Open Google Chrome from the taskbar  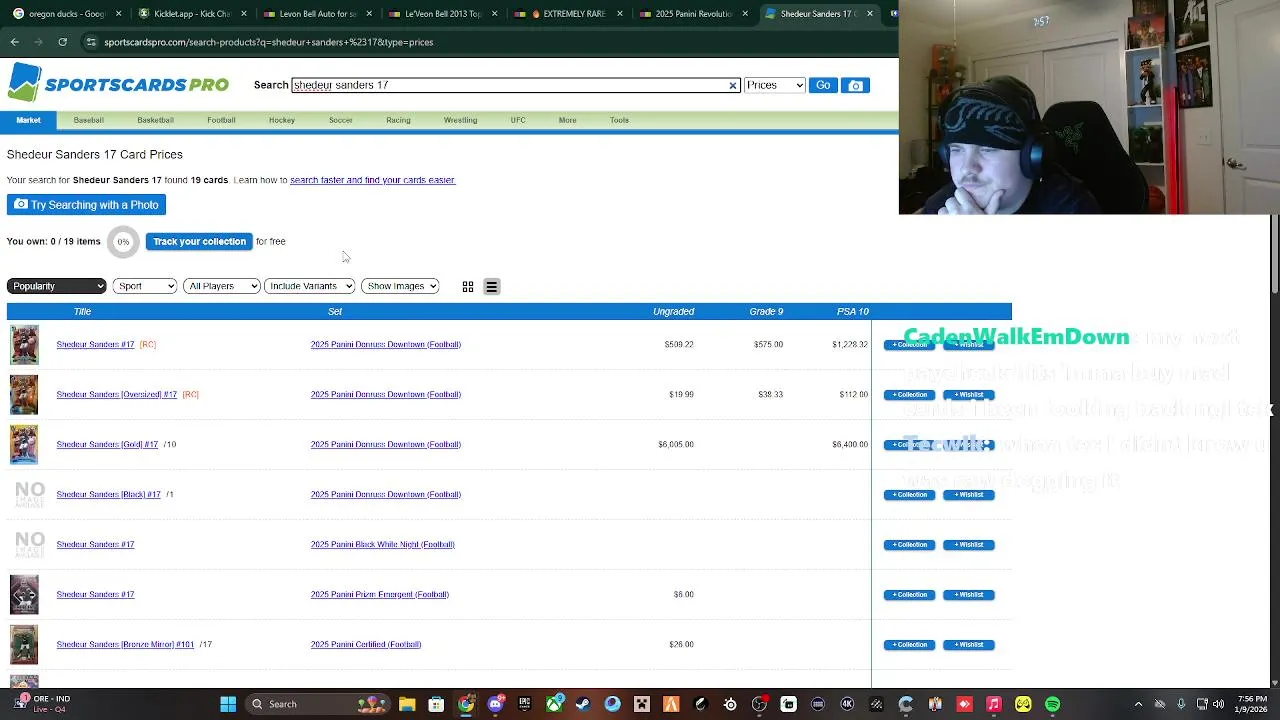[x=466, y=704]
